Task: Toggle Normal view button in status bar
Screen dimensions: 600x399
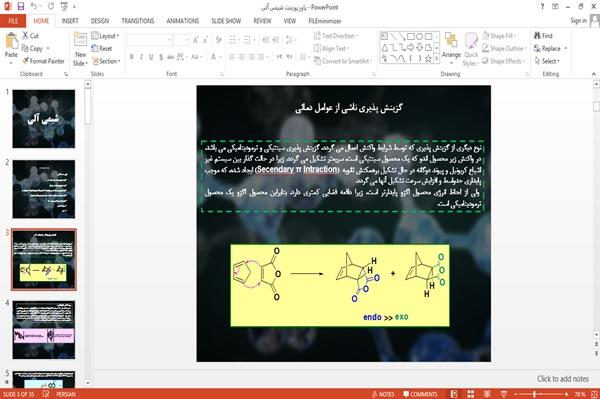Action: coord(454,394)
